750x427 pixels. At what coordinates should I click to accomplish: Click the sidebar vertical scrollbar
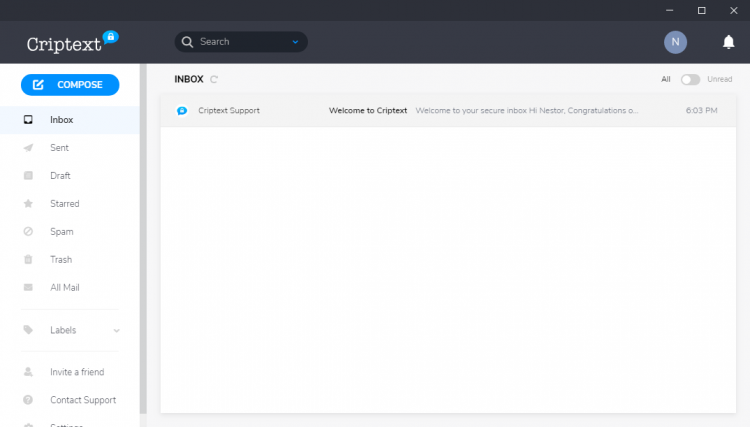pyautogui.click(x=143, y=239)
